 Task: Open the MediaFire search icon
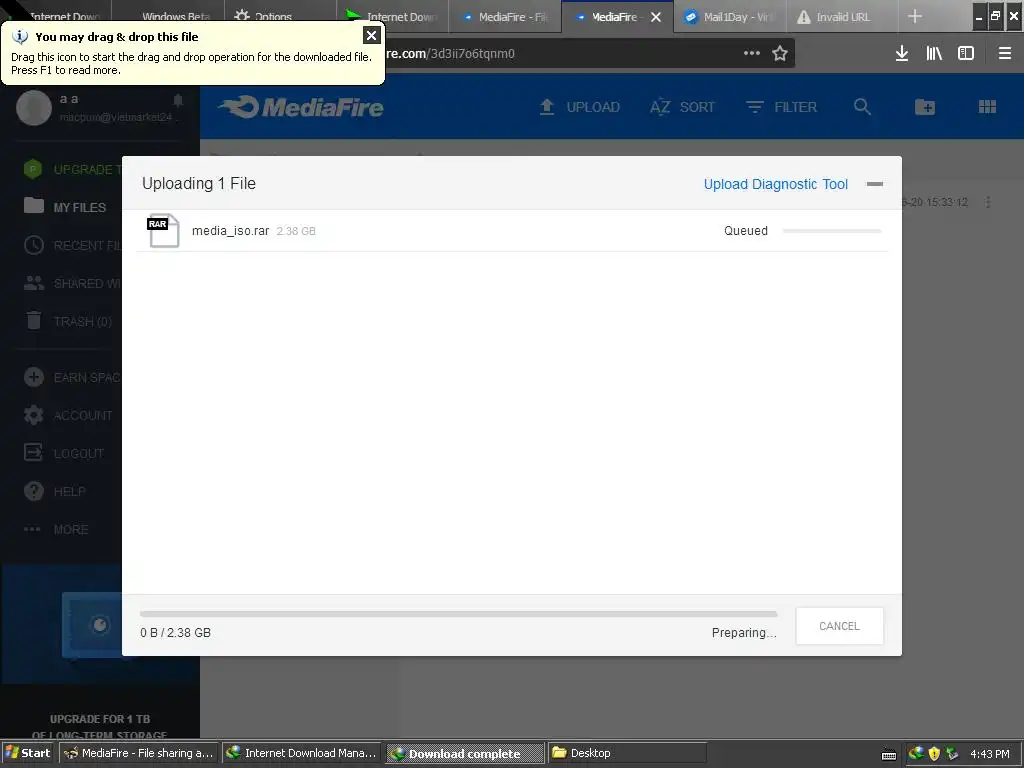pos(862,106)
